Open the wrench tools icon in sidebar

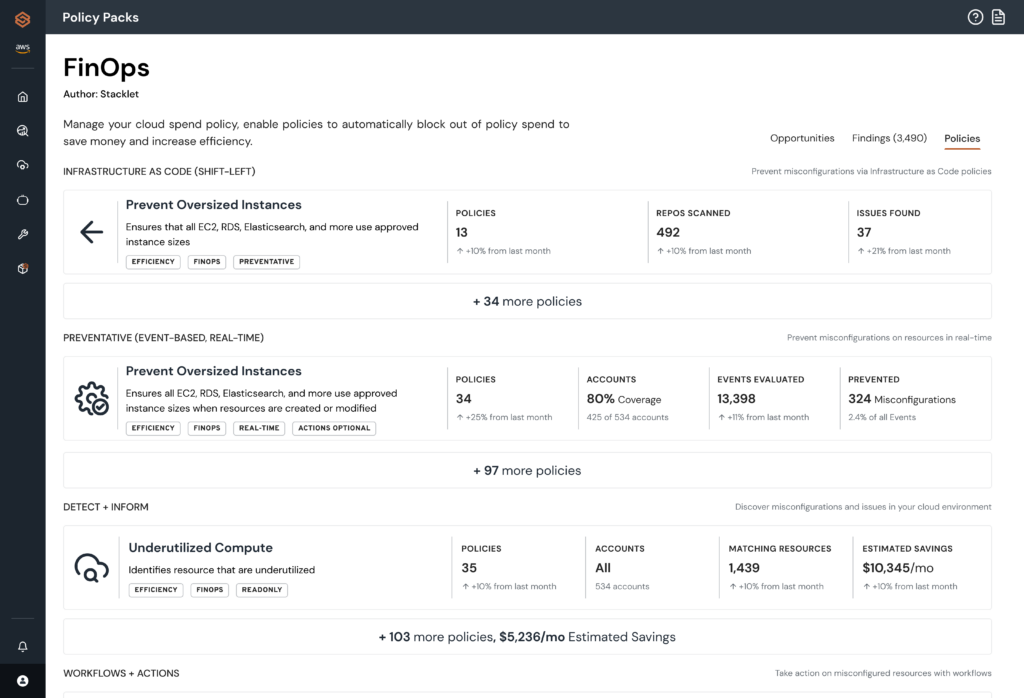22,234
